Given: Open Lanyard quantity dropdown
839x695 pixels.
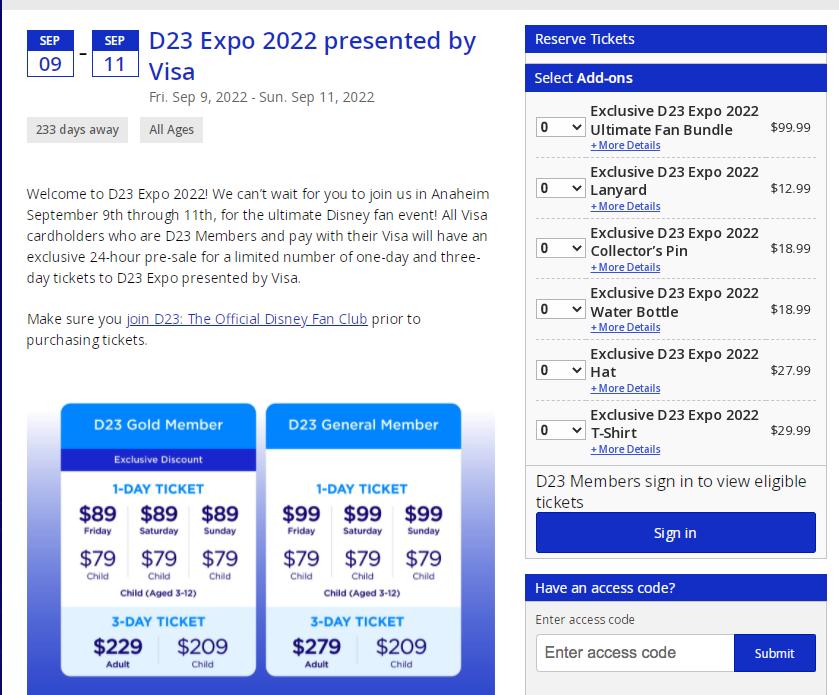Looking at the screenshot, I should [x=560, y=188].
